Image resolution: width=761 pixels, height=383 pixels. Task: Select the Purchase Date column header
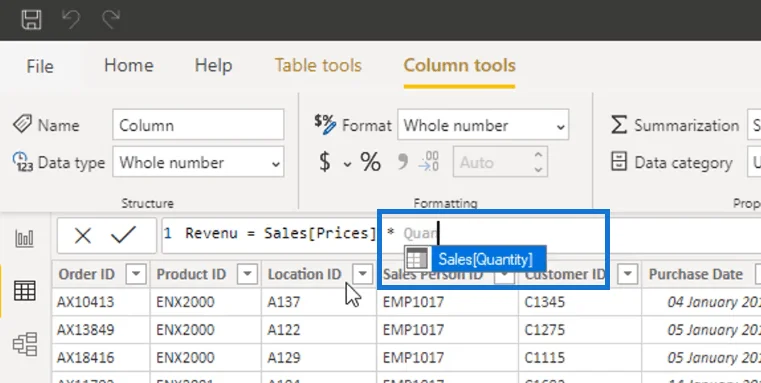(695, 274)
